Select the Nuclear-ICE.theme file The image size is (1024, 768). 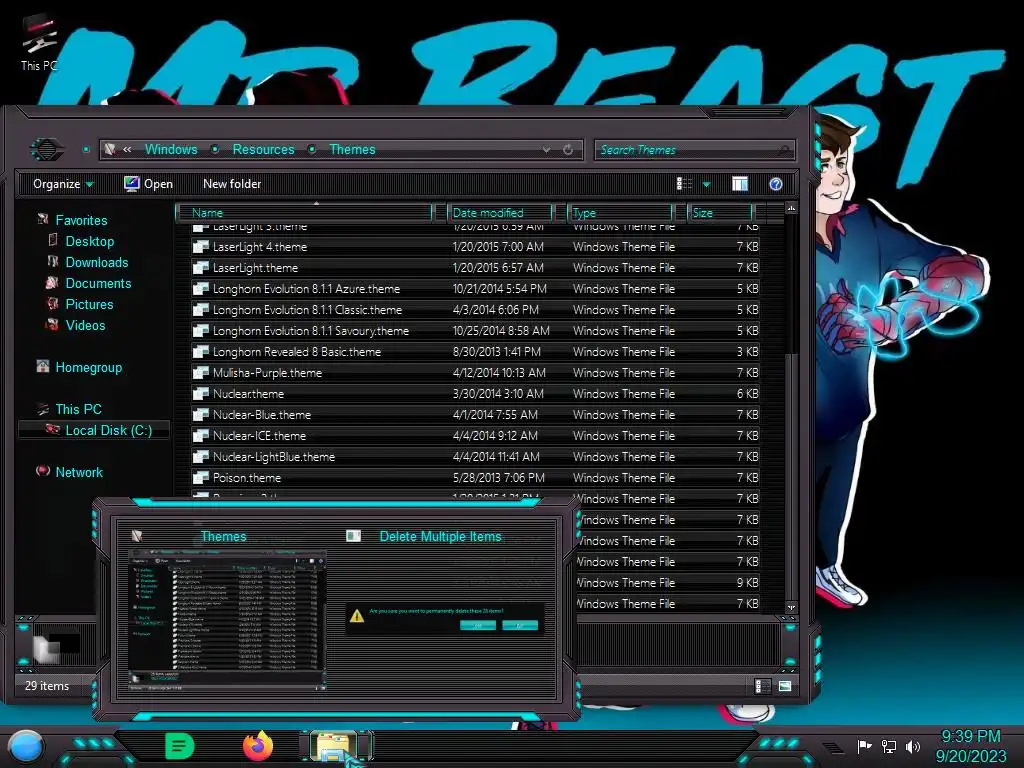coord(259,436)
